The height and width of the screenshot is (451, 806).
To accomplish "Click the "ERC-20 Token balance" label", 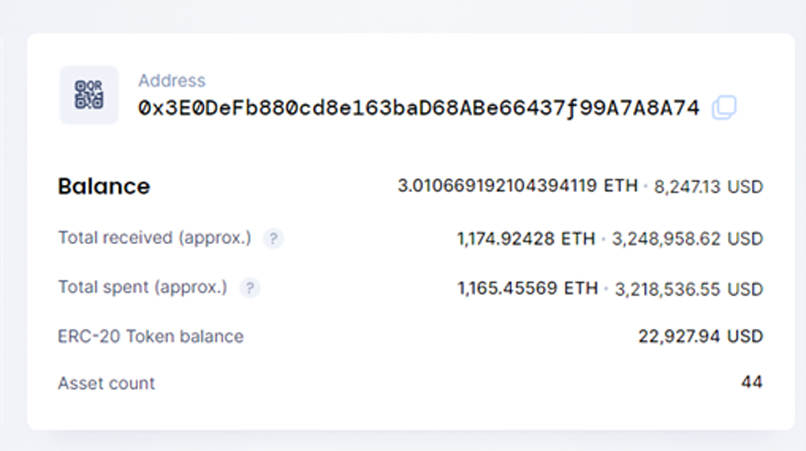I will (151, 336).
